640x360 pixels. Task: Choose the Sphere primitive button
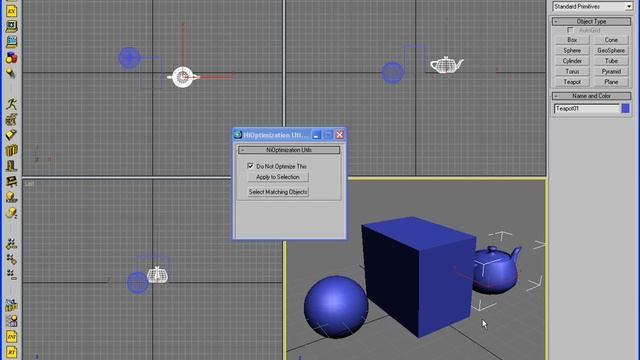tap(572, 51)
